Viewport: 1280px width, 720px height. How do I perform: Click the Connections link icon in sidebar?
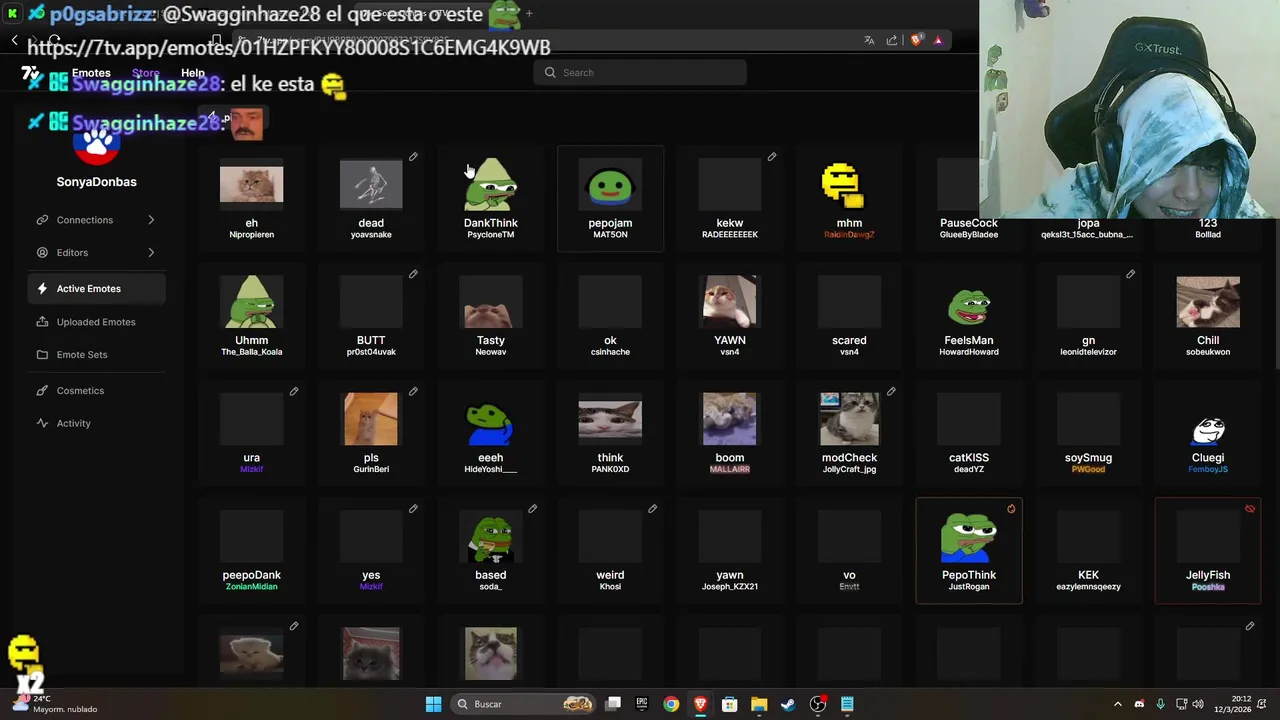(42, 220)
